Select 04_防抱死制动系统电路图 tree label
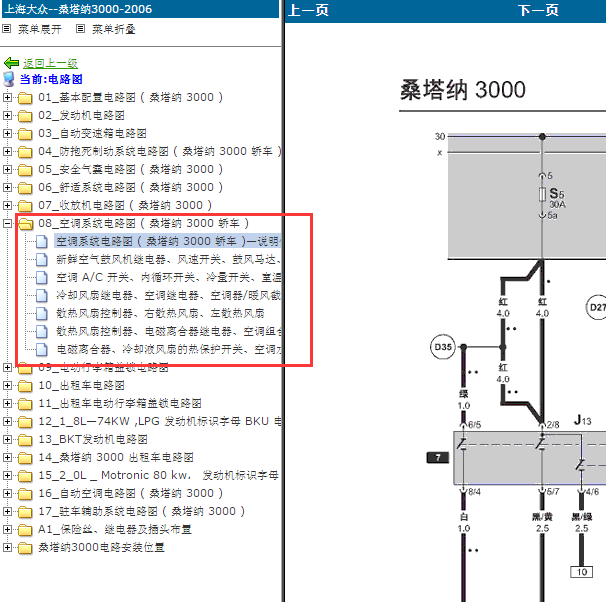The width and height of the screenshot is (606, 602). click(160, 151)
